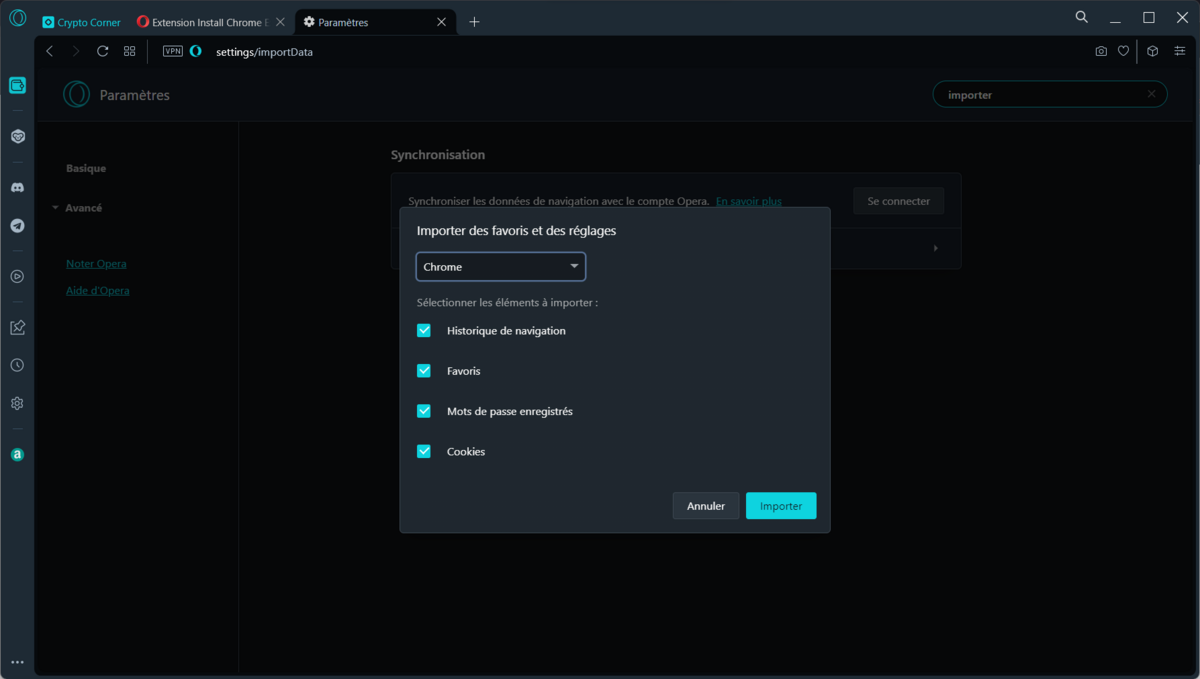Switch to the Crypto Corner tab
Image resolution: width=1200 pixels, height=679 pixels.
pos(81,22)
